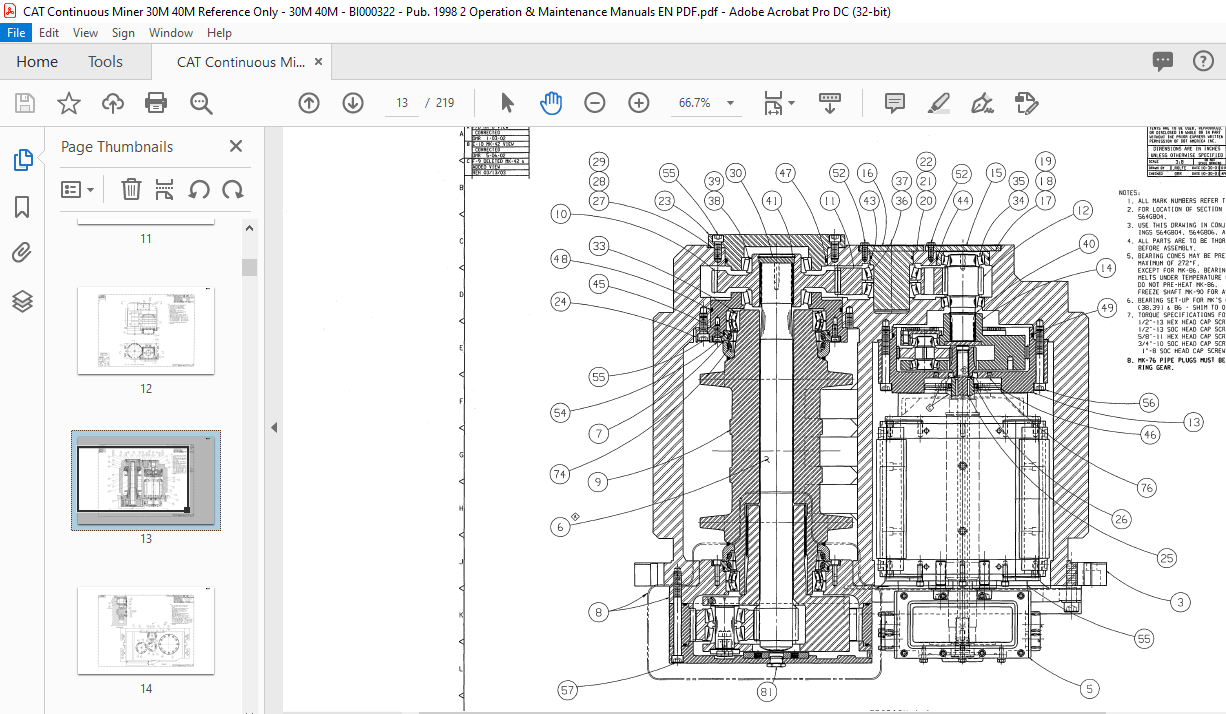Select the page 13 thumbnail
The width and height of the screenshot is (1226, 714).
click(x=146, y=481)
